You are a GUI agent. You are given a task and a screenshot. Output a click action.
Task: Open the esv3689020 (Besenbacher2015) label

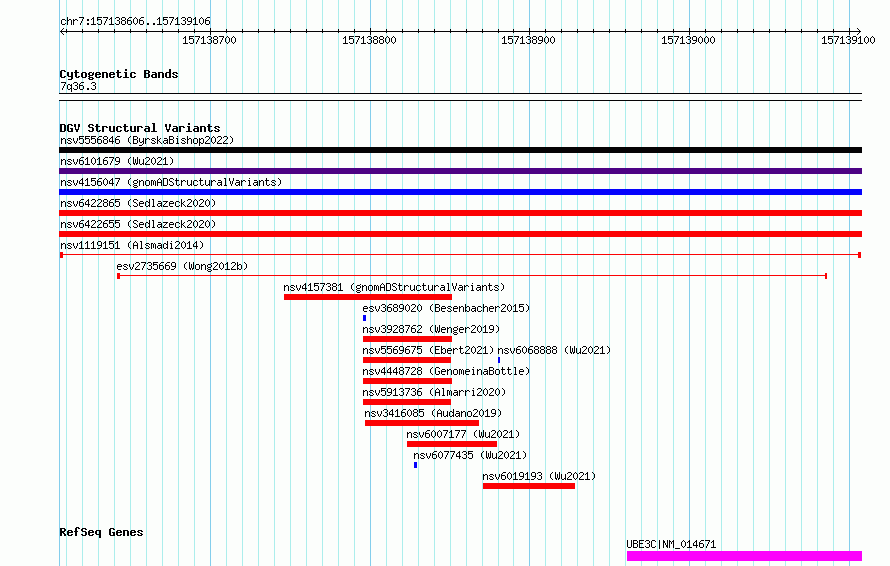(x=446, y=308)
